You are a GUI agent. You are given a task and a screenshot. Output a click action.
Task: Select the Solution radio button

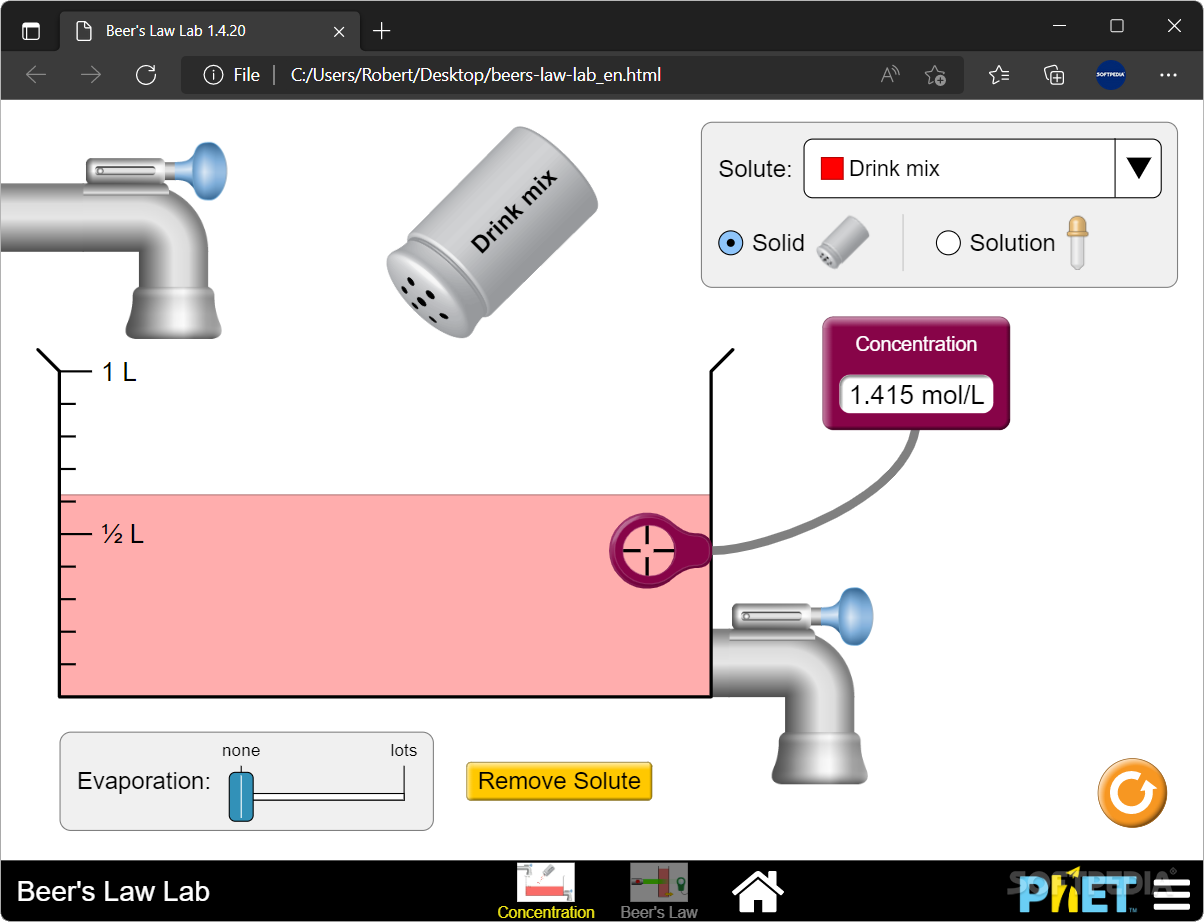(948, 243)
